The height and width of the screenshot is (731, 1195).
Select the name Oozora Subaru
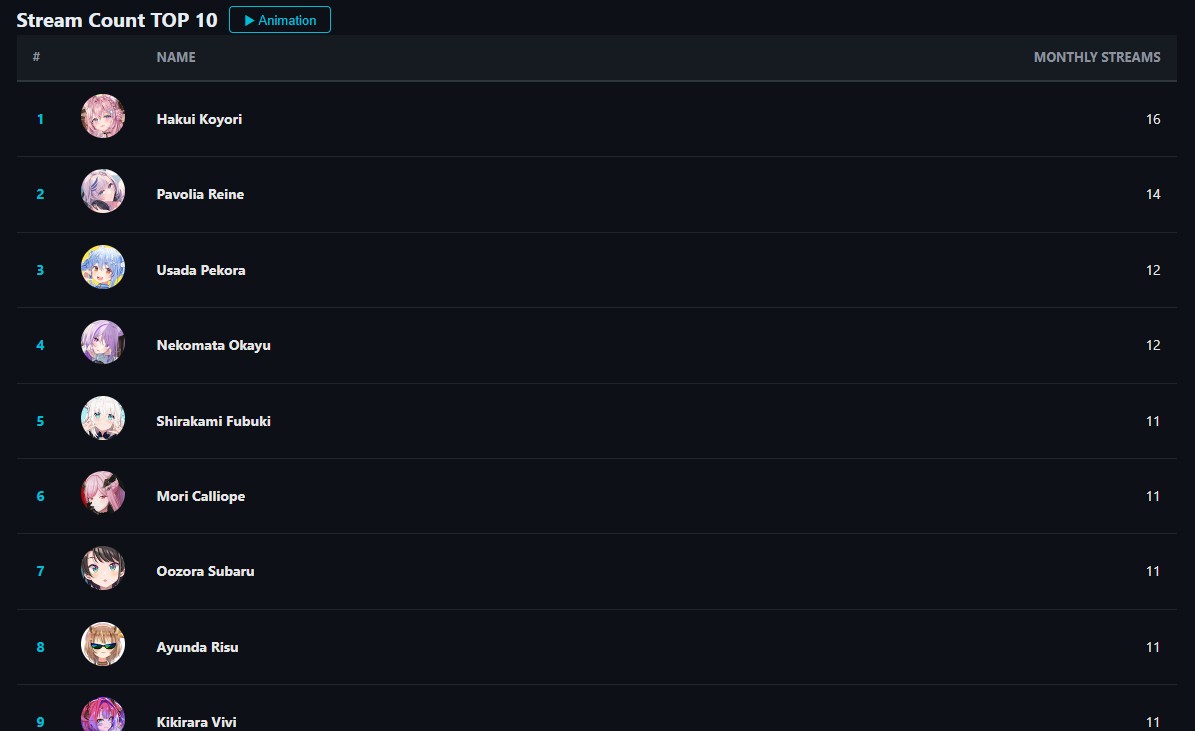[206, 572]
